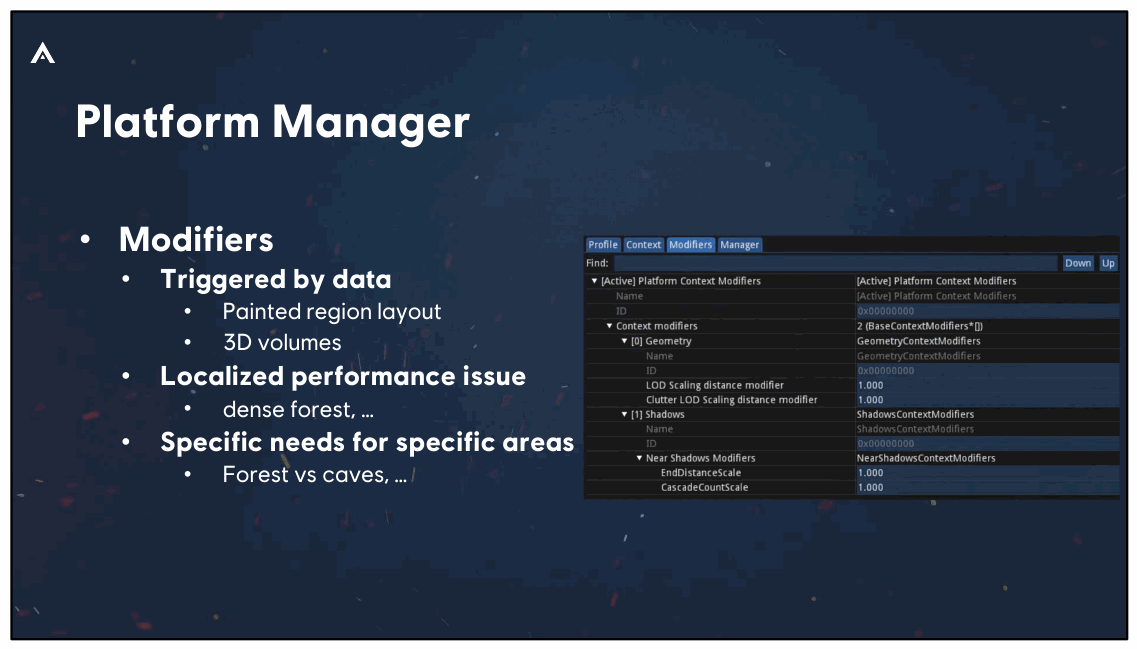Click the Specific needs for specific areas bullet

(367, 442)
